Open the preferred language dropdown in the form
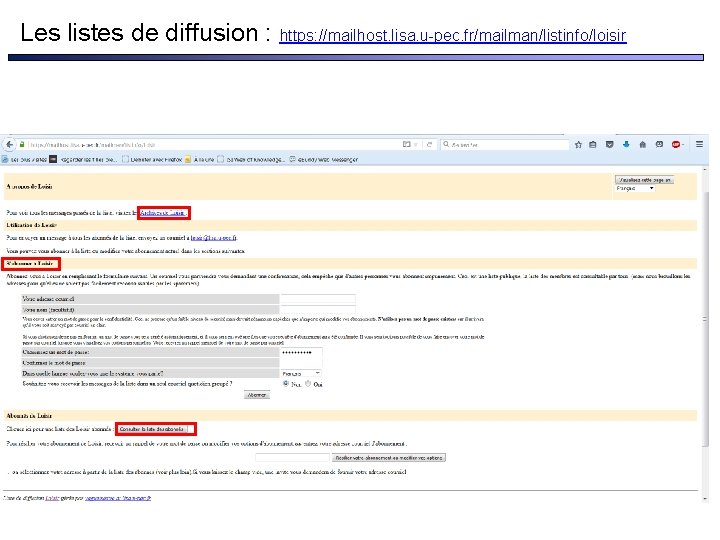 (301, 373)
